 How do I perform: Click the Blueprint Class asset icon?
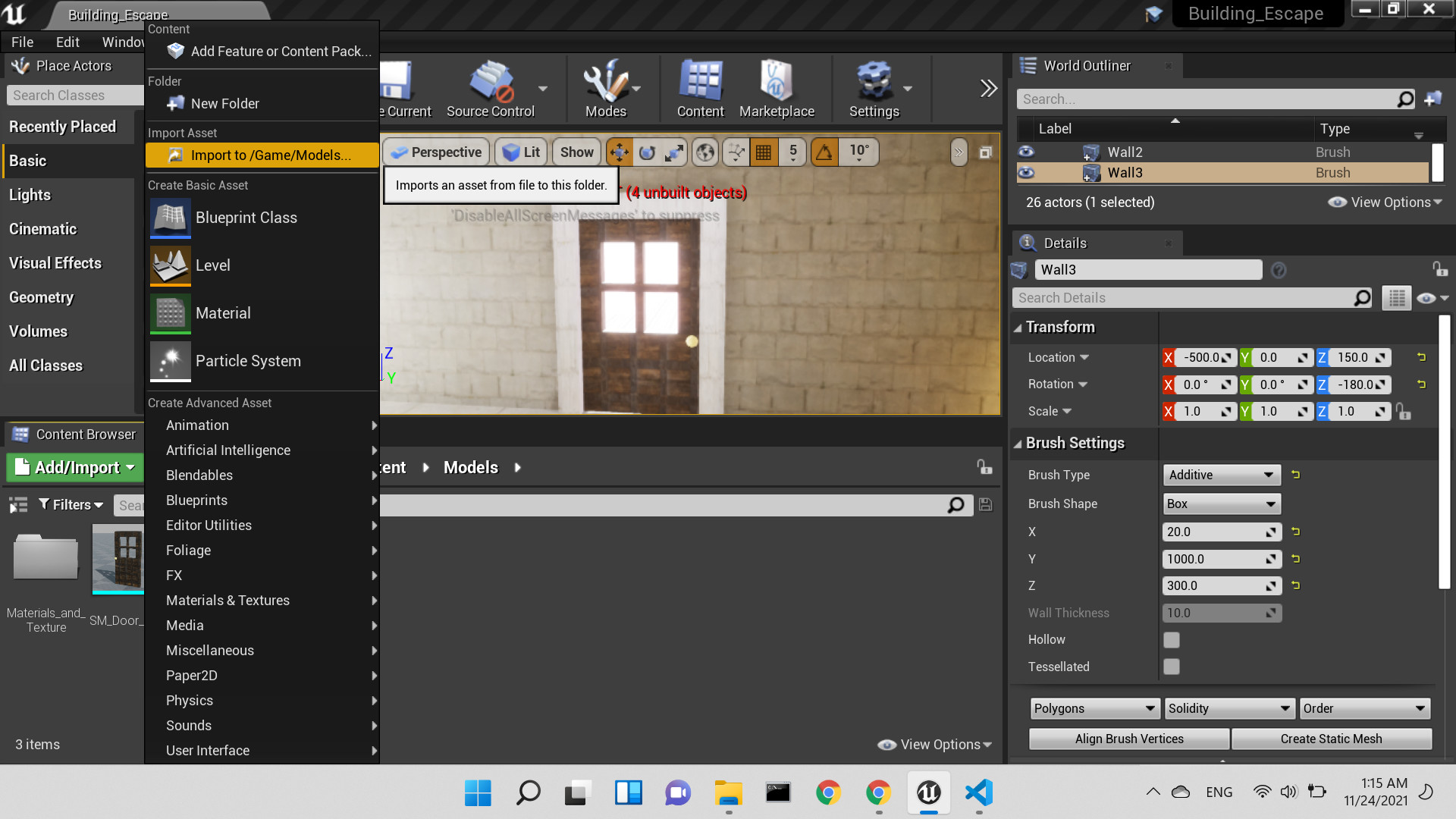(171, 218)
